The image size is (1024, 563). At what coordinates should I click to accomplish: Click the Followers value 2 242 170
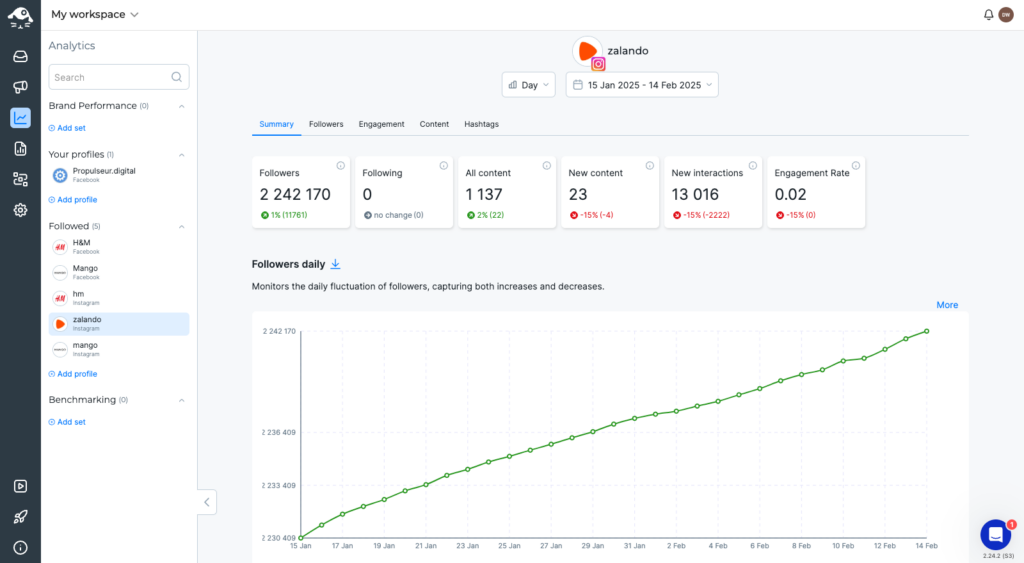point(295,195)
